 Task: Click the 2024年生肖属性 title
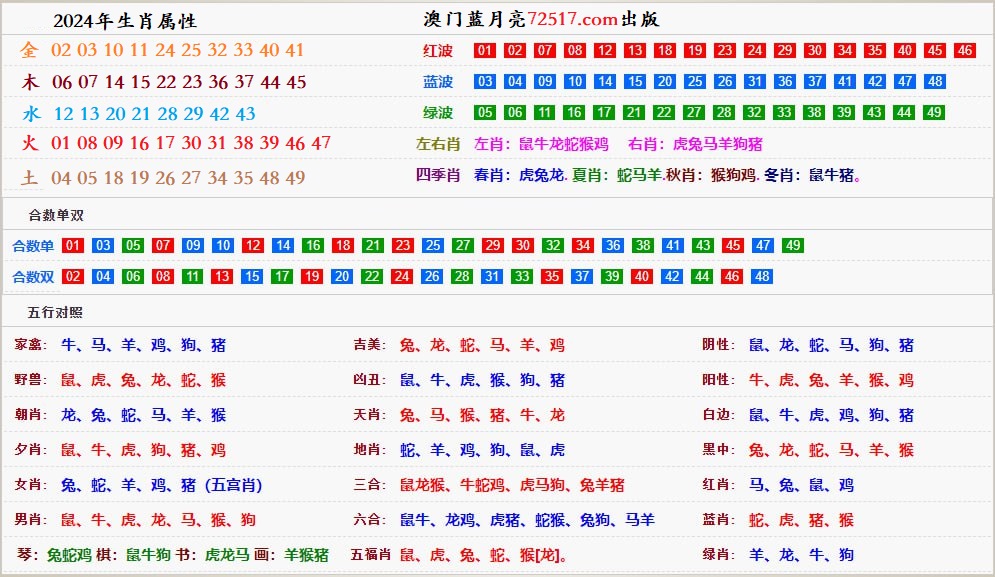point(125,21)
